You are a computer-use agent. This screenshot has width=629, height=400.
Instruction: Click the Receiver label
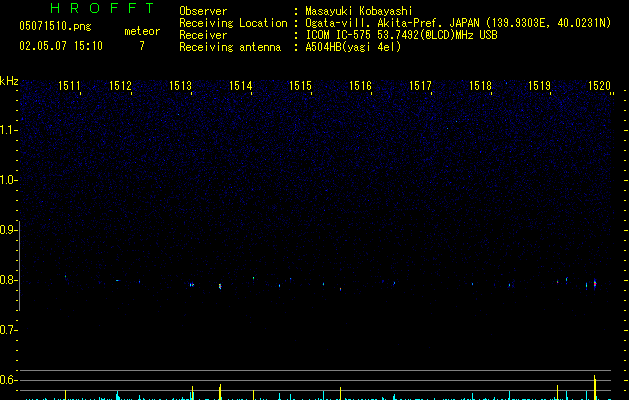coord(203,35)
